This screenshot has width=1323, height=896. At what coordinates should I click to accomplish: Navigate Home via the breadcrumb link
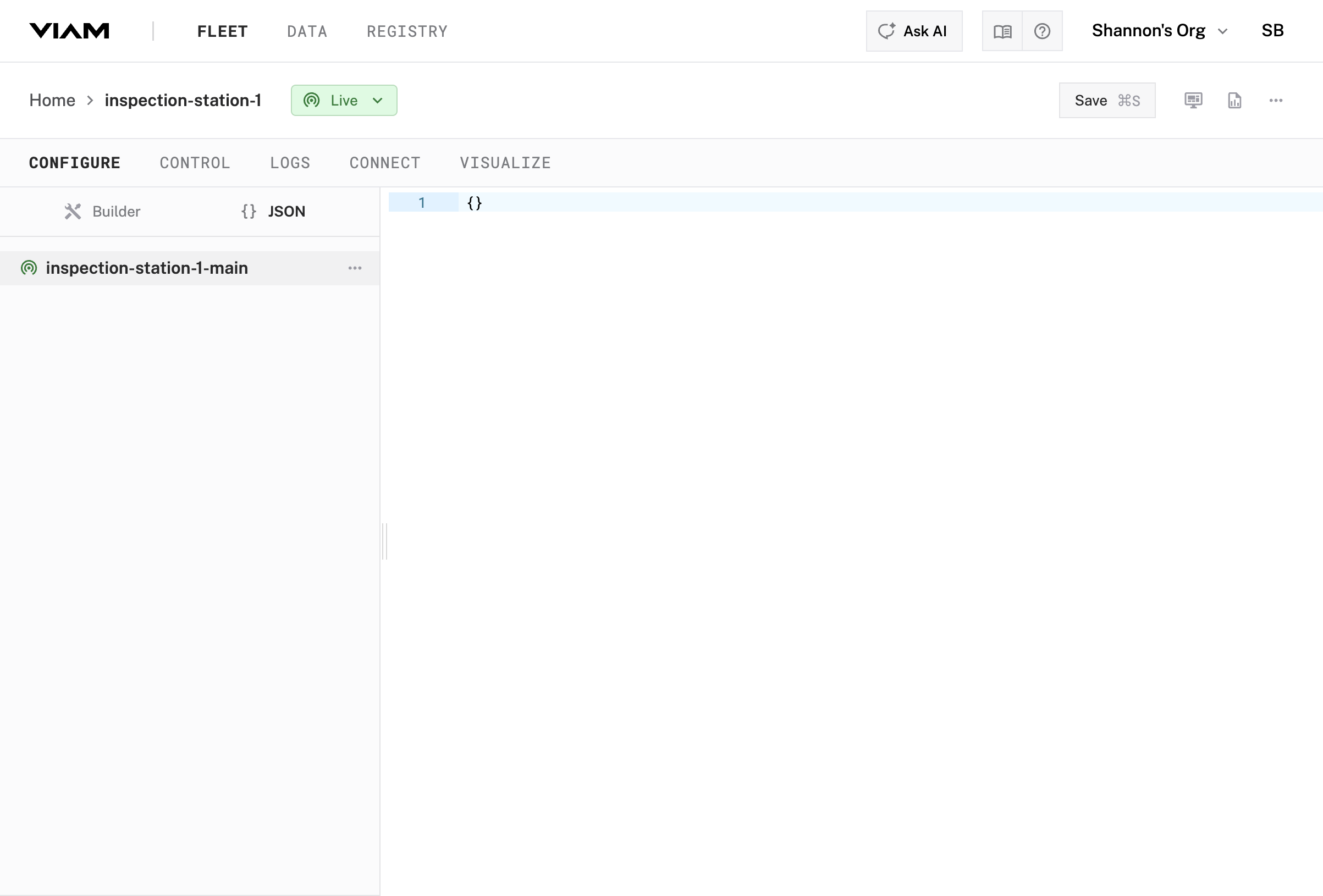(x=52, y=100)
